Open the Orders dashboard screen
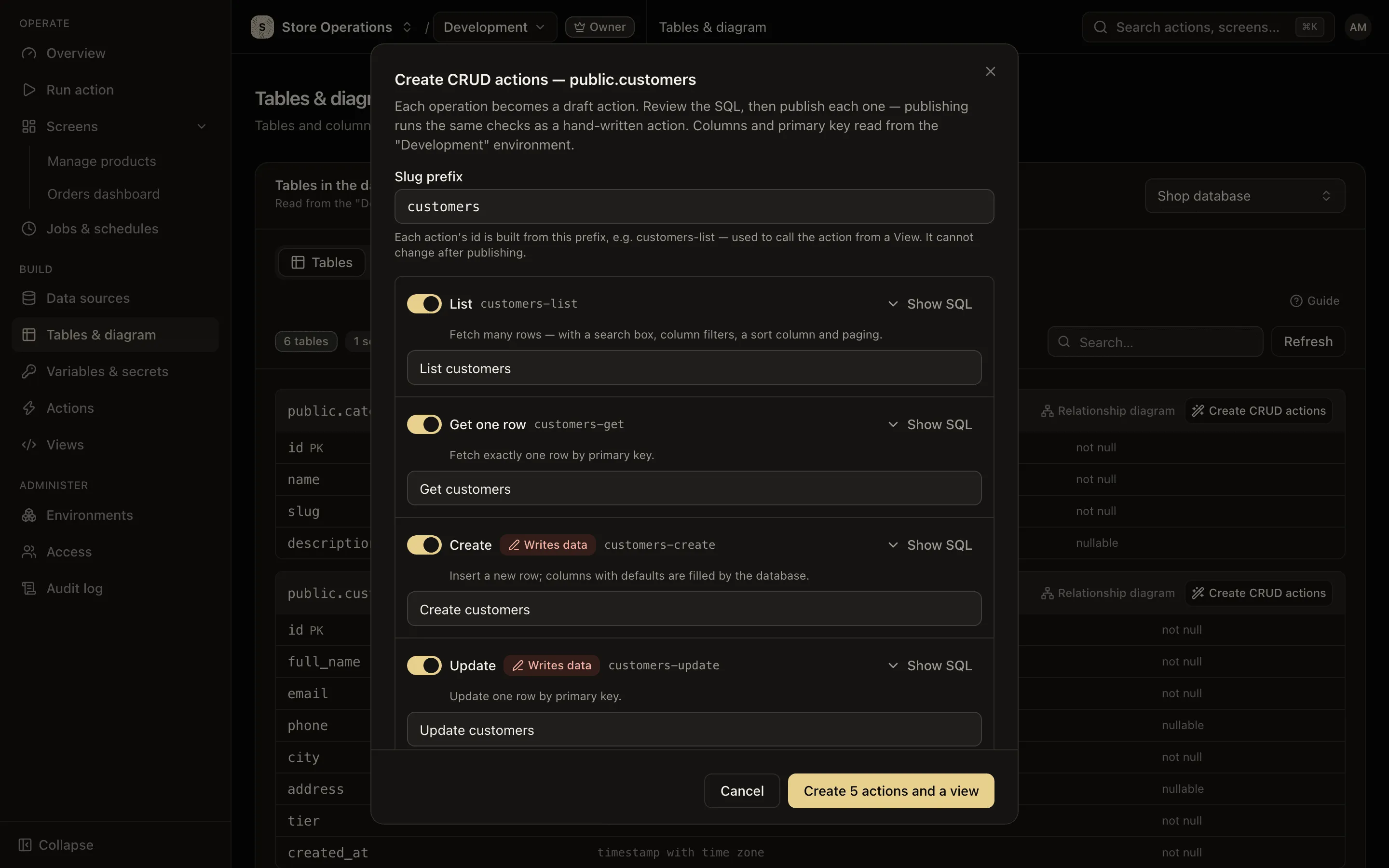Image resolution: width=1389 pixels, height=868 pixels. [103, 194]
